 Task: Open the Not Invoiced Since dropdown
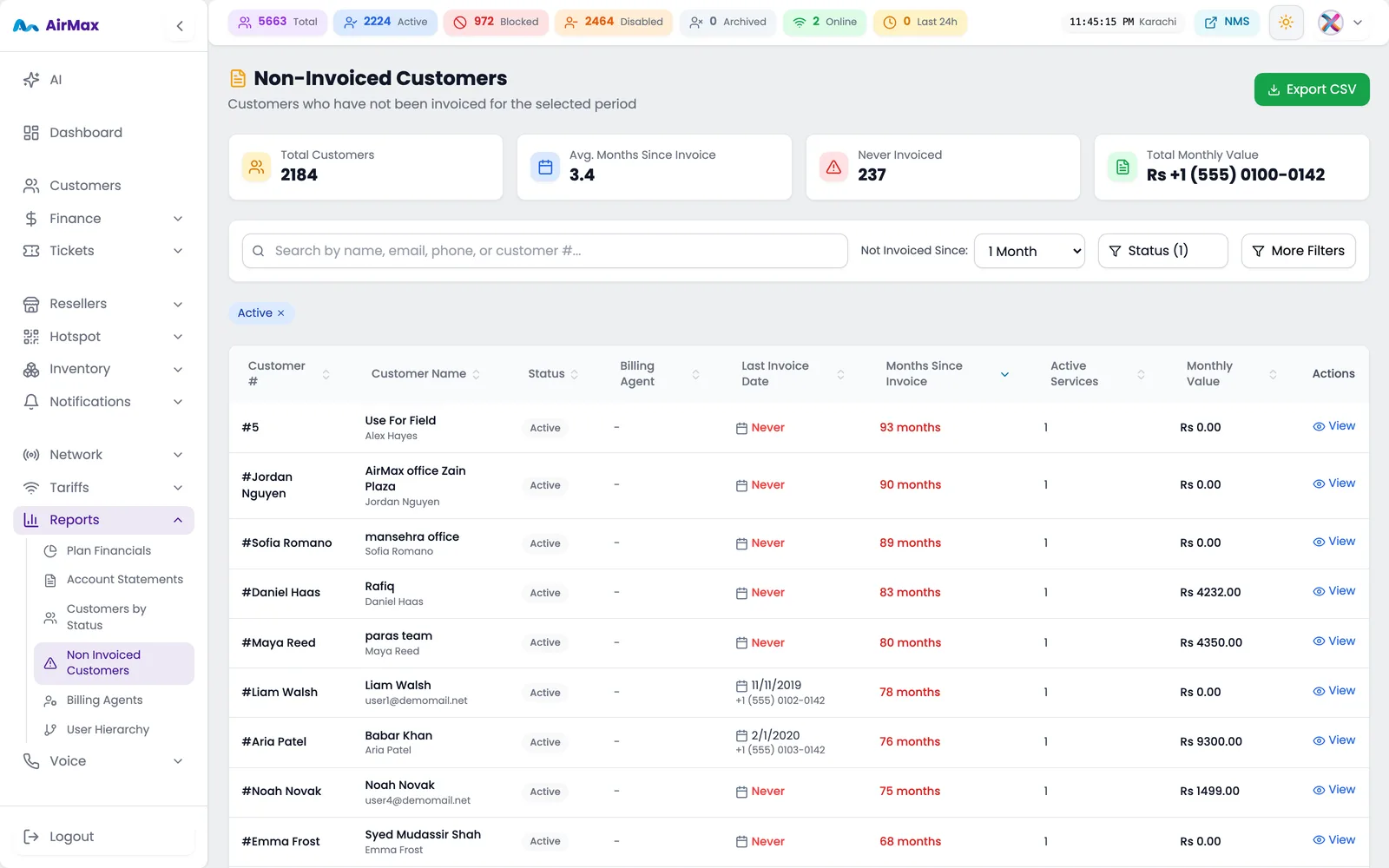tap(1030, 251)
